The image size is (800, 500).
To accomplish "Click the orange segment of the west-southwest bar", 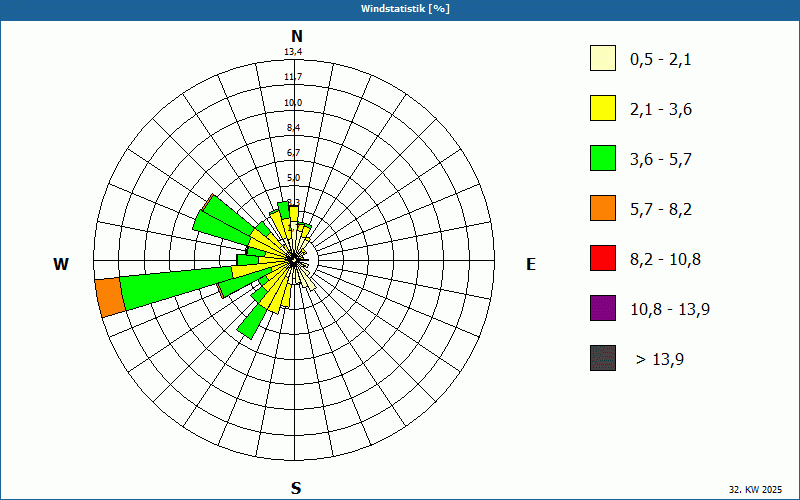I will click(x=110, y=297).
